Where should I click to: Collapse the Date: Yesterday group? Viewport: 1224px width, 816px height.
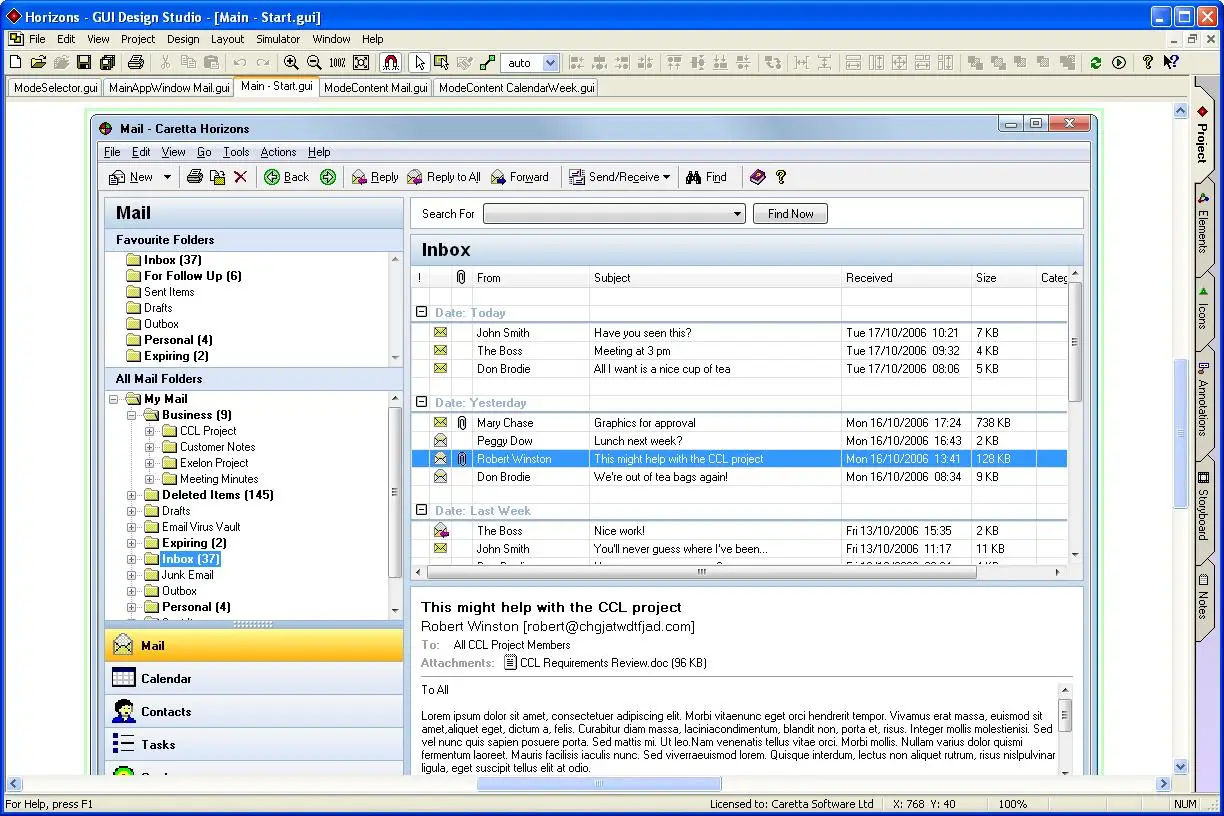(422, 402)
